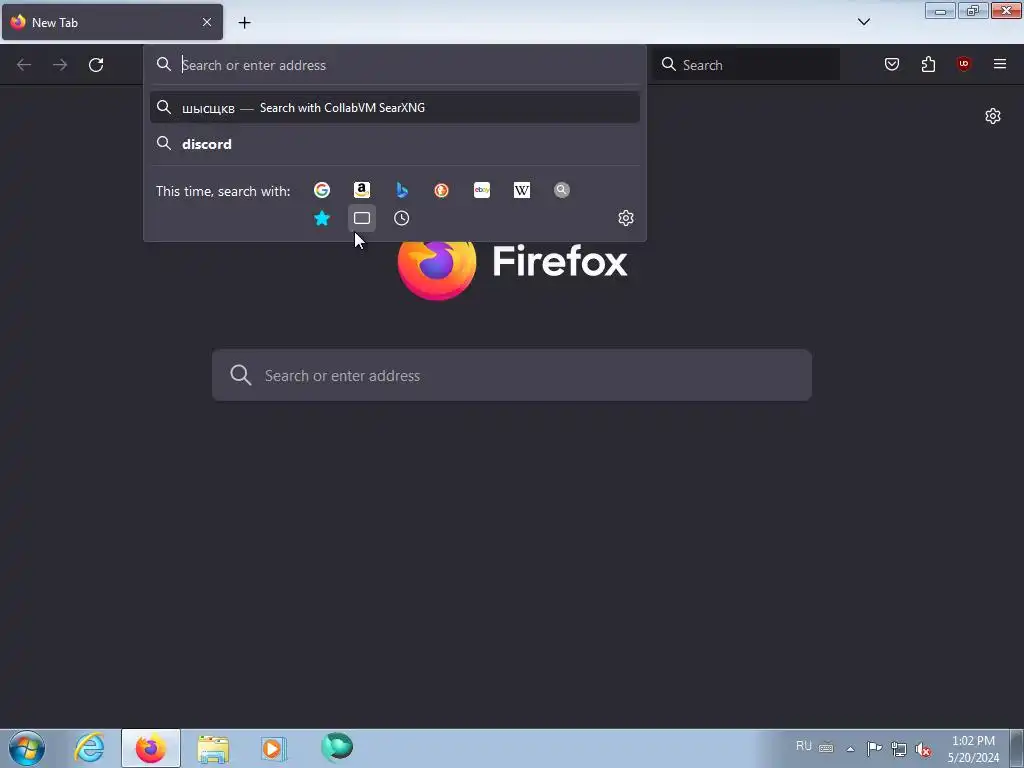The height and width of the screenshot is (768, 1024).
Task: Open search settings gear in dropdown
Action: click(x=626, y=218)
